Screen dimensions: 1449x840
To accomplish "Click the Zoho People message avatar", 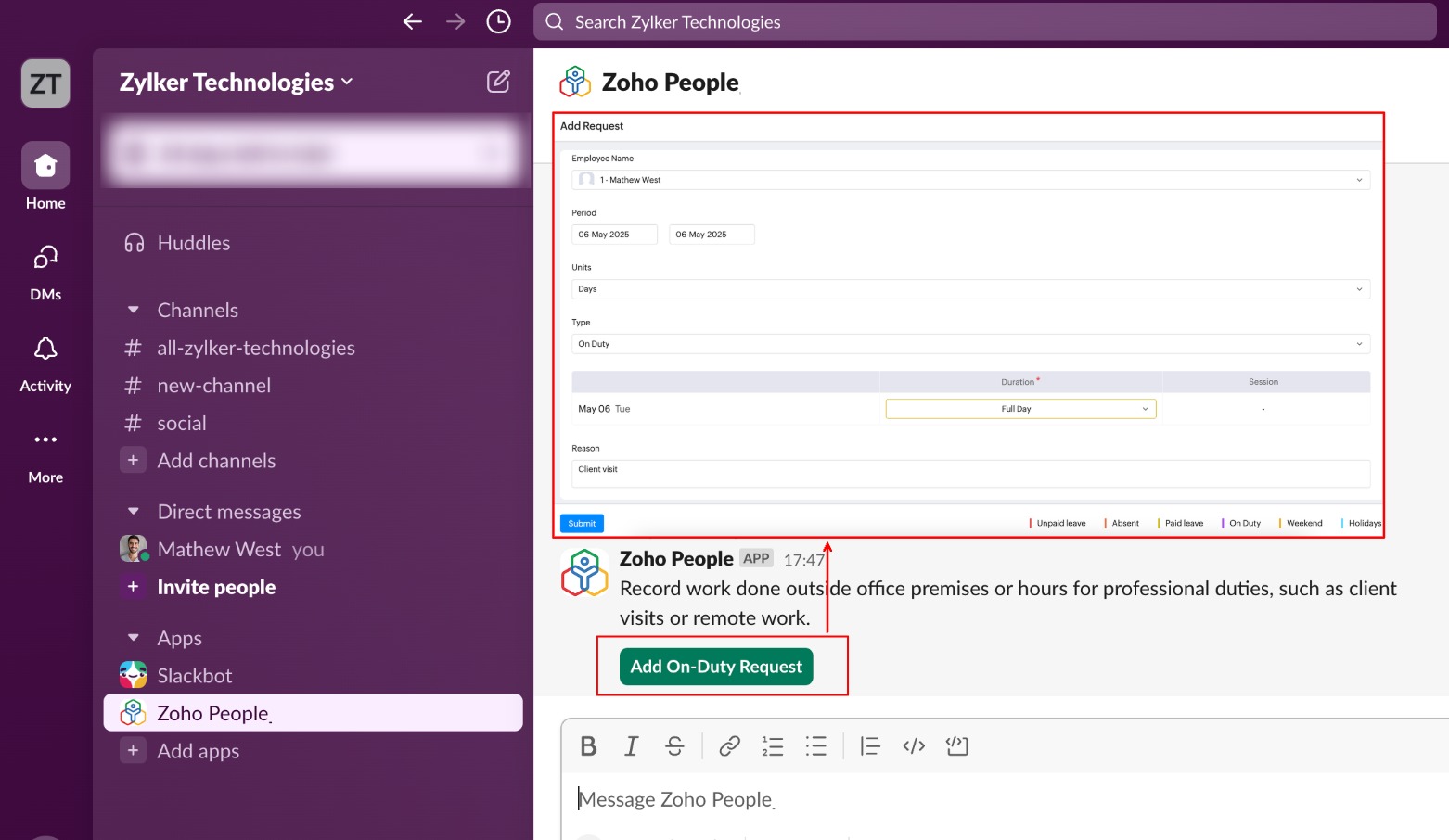I will [584, 572].
